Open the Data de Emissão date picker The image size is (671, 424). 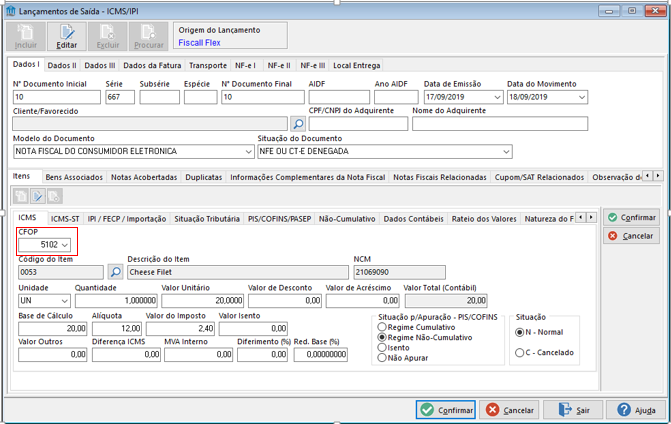pyautogui.click(x=497, y=97)
